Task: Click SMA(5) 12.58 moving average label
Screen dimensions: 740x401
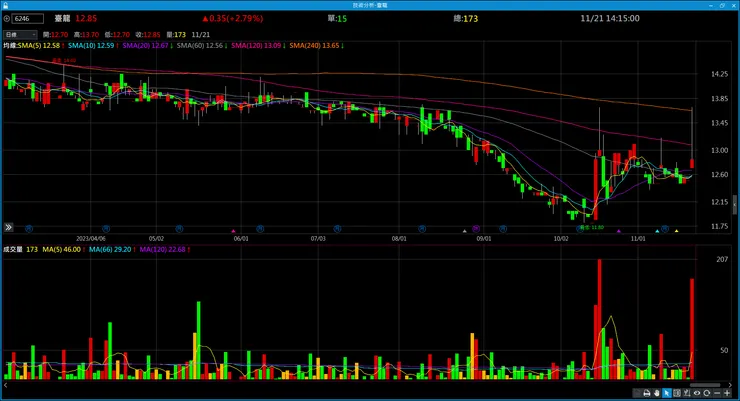Action: click(41, 46)
